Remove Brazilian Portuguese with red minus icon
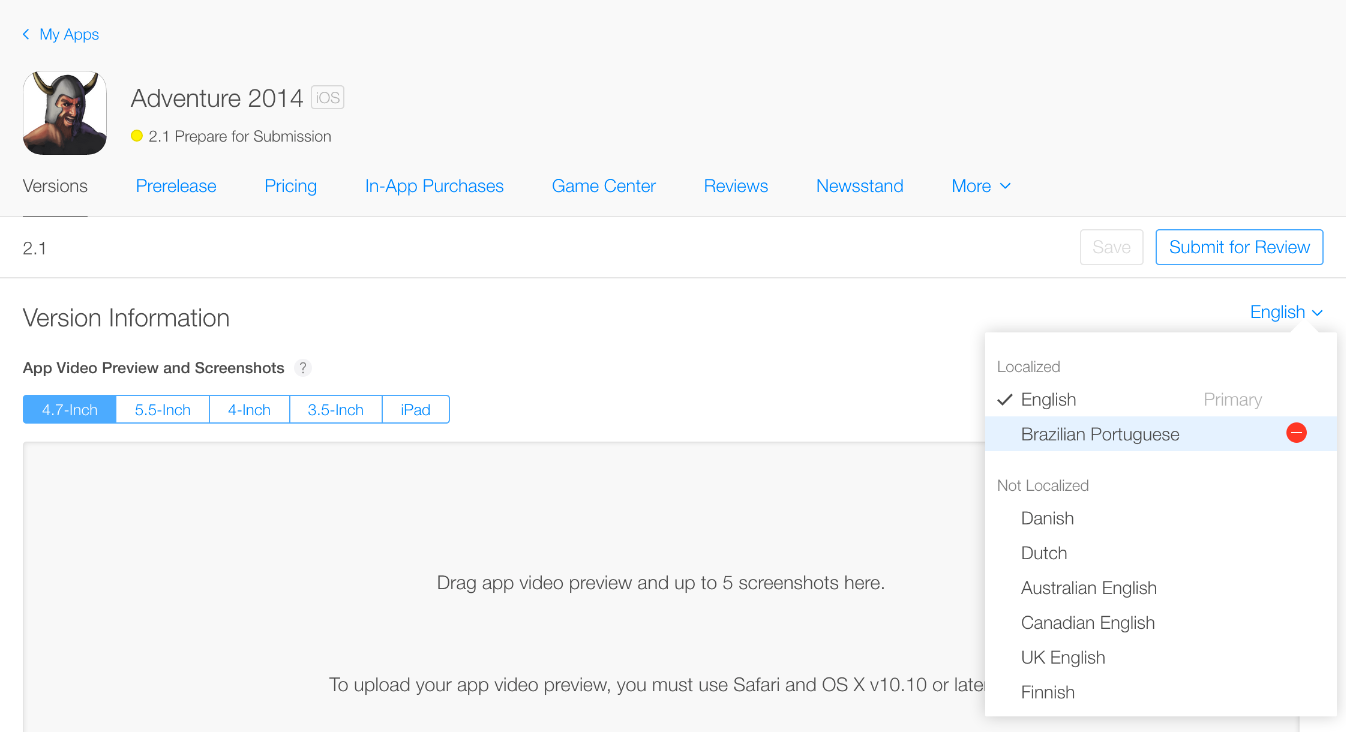The height and width of the screenshot is (732, 1346). 1296,433
